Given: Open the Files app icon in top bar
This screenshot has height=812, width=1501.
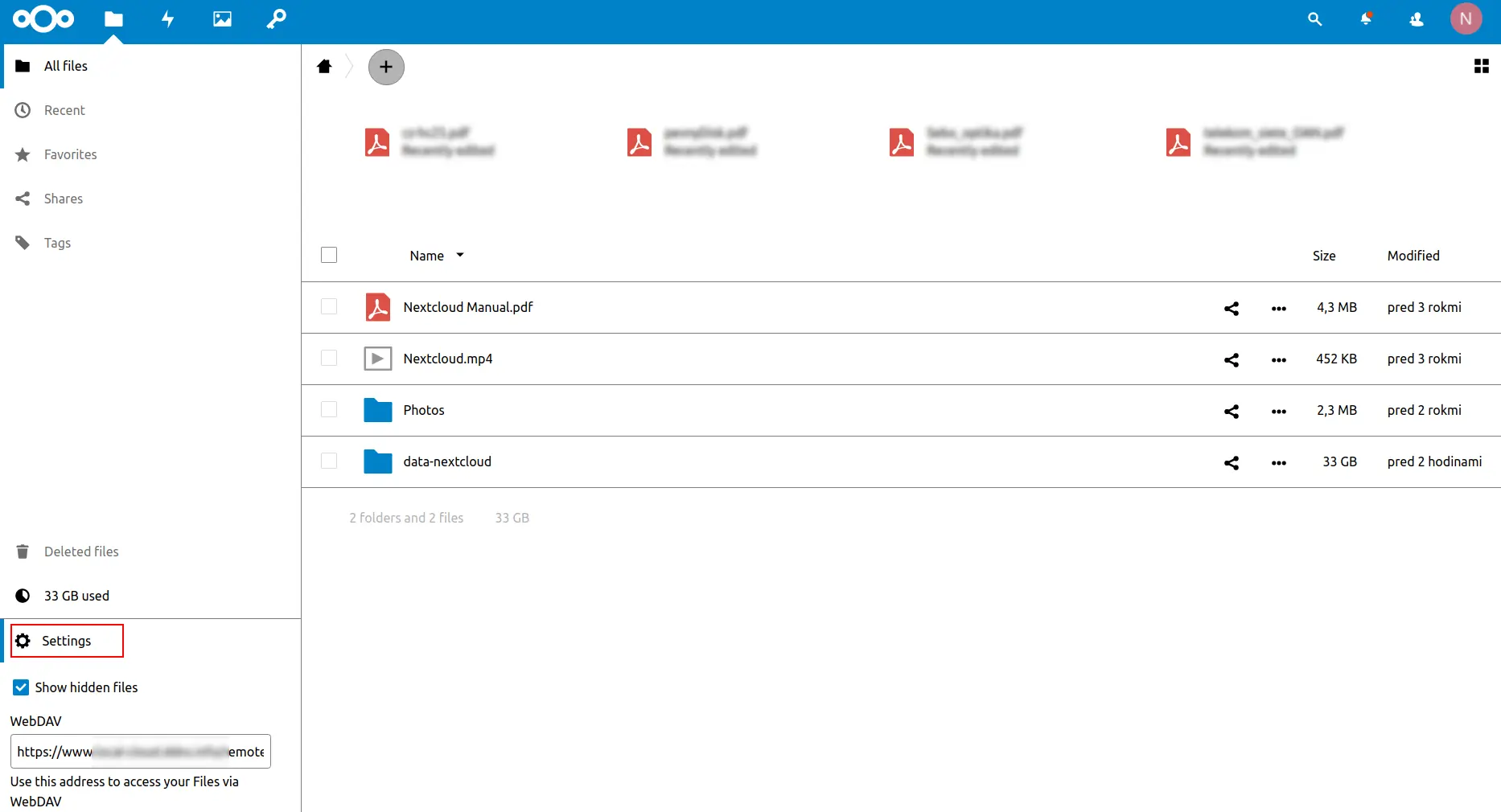Looking at the screenshot, I should (x=113, y=19).
